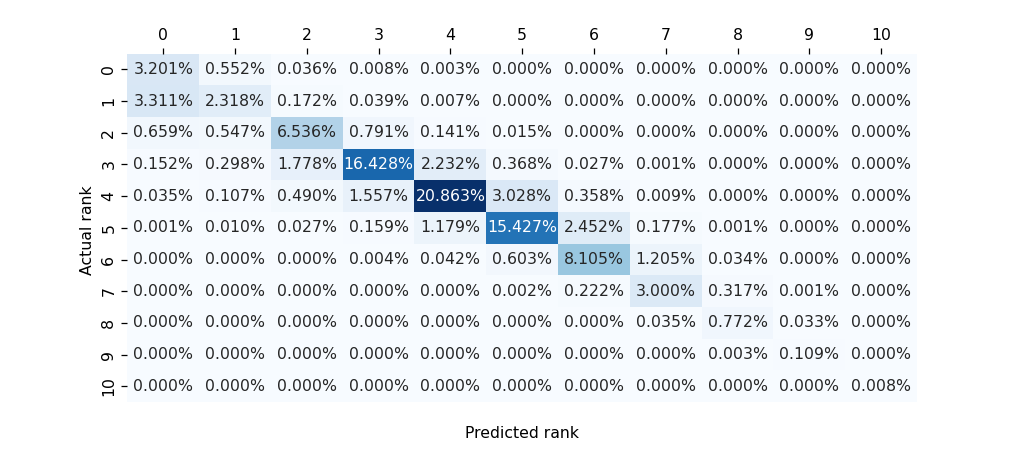Click the 8.105% cell in row 6
This screenshot has height=453, width=1019.
click(594, 259)
